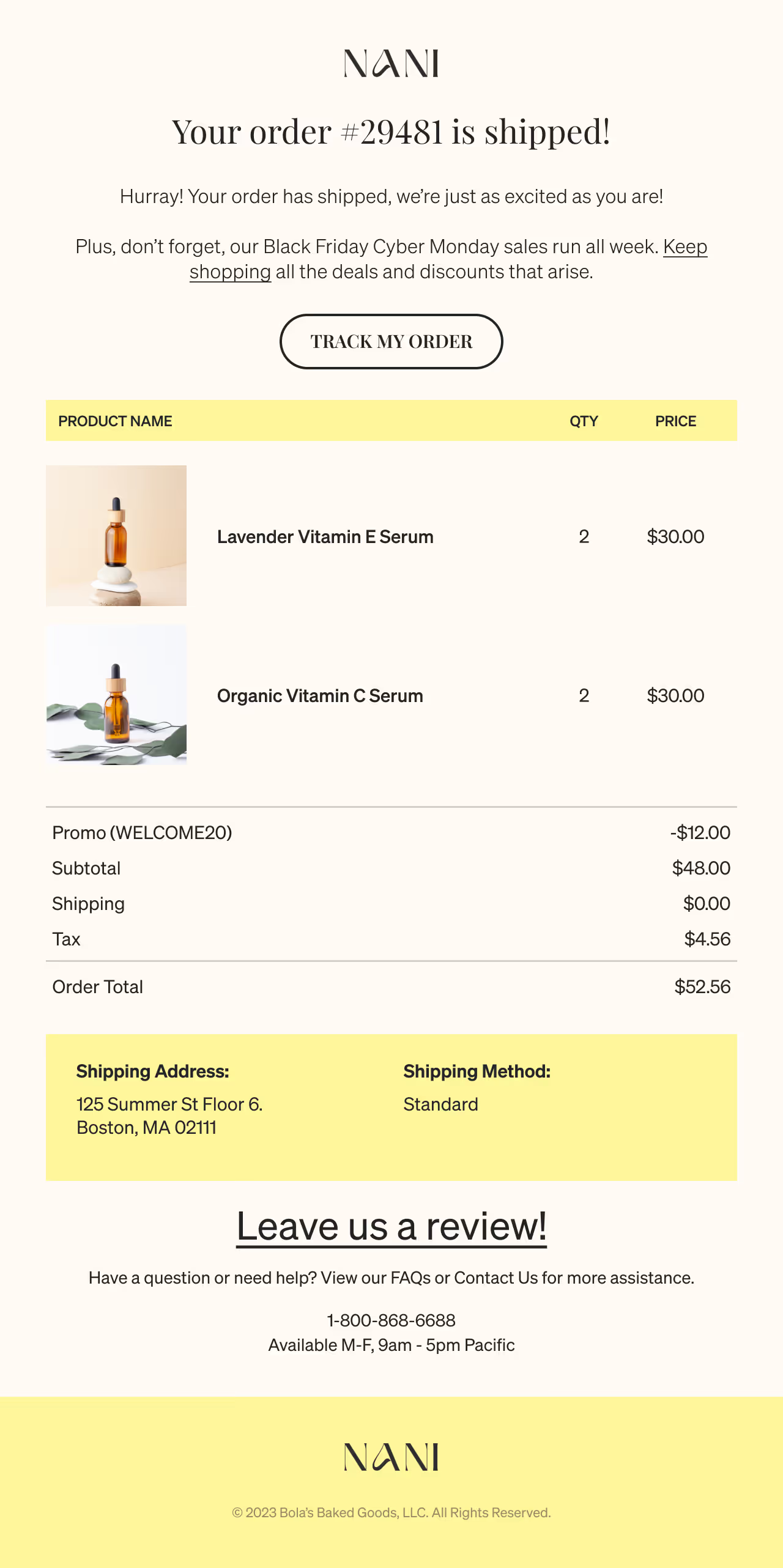783x1568 pixels.
Task: Select the Lavender Vitamin E Serum product name
Action: point(325,537)
